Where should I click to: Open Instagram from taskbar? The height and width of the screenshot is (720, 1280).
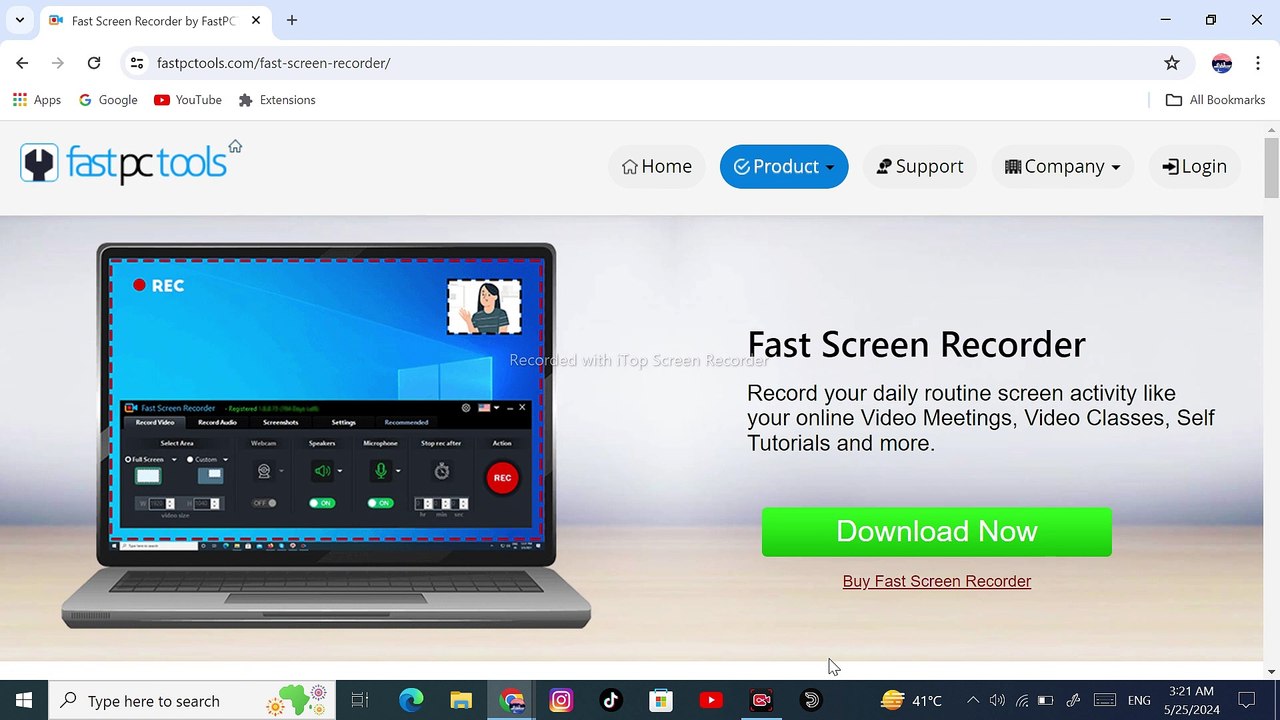561,700
